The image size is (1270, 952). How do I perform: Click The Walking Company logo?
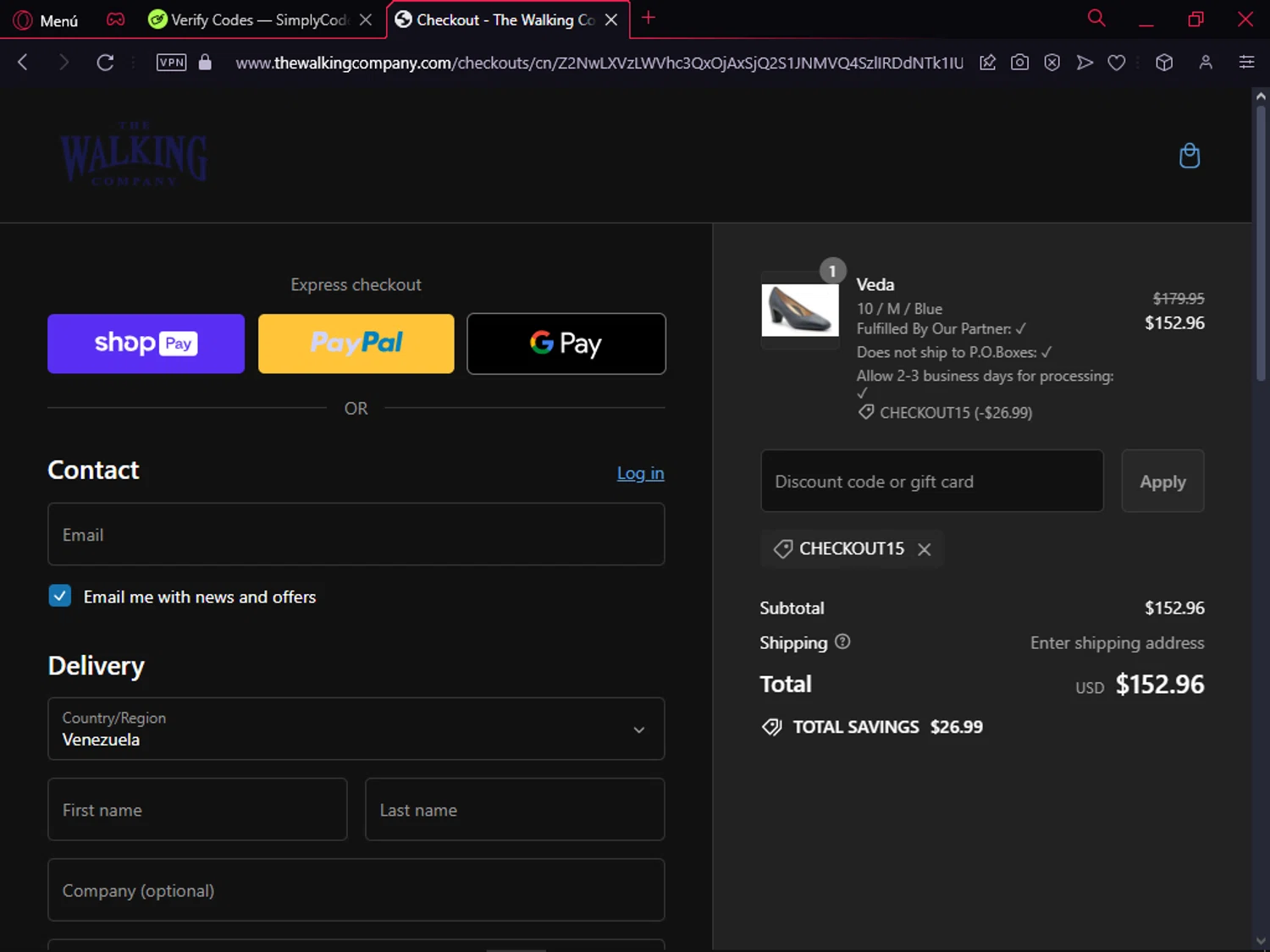[x=134, y=154]
